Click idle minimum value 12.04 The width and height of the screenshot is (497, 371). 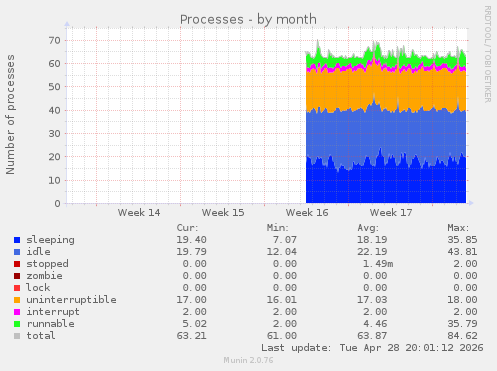[282, 252]
